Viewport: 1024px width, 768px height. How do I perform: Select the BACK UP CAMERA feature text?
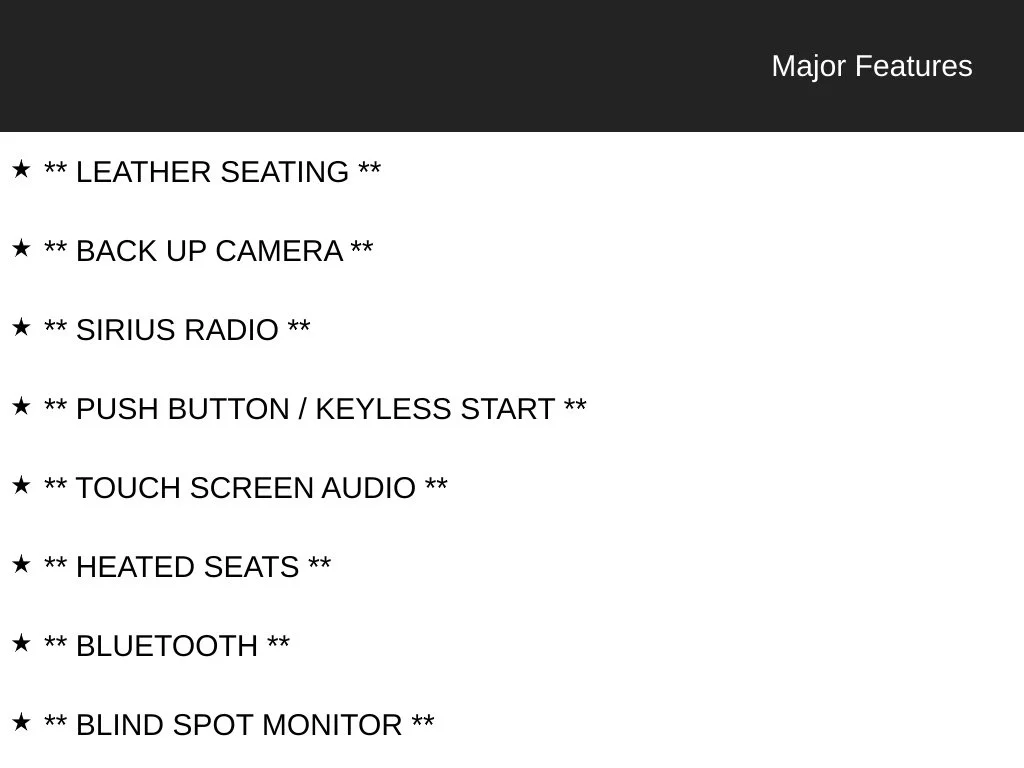(x=208, y=251)
